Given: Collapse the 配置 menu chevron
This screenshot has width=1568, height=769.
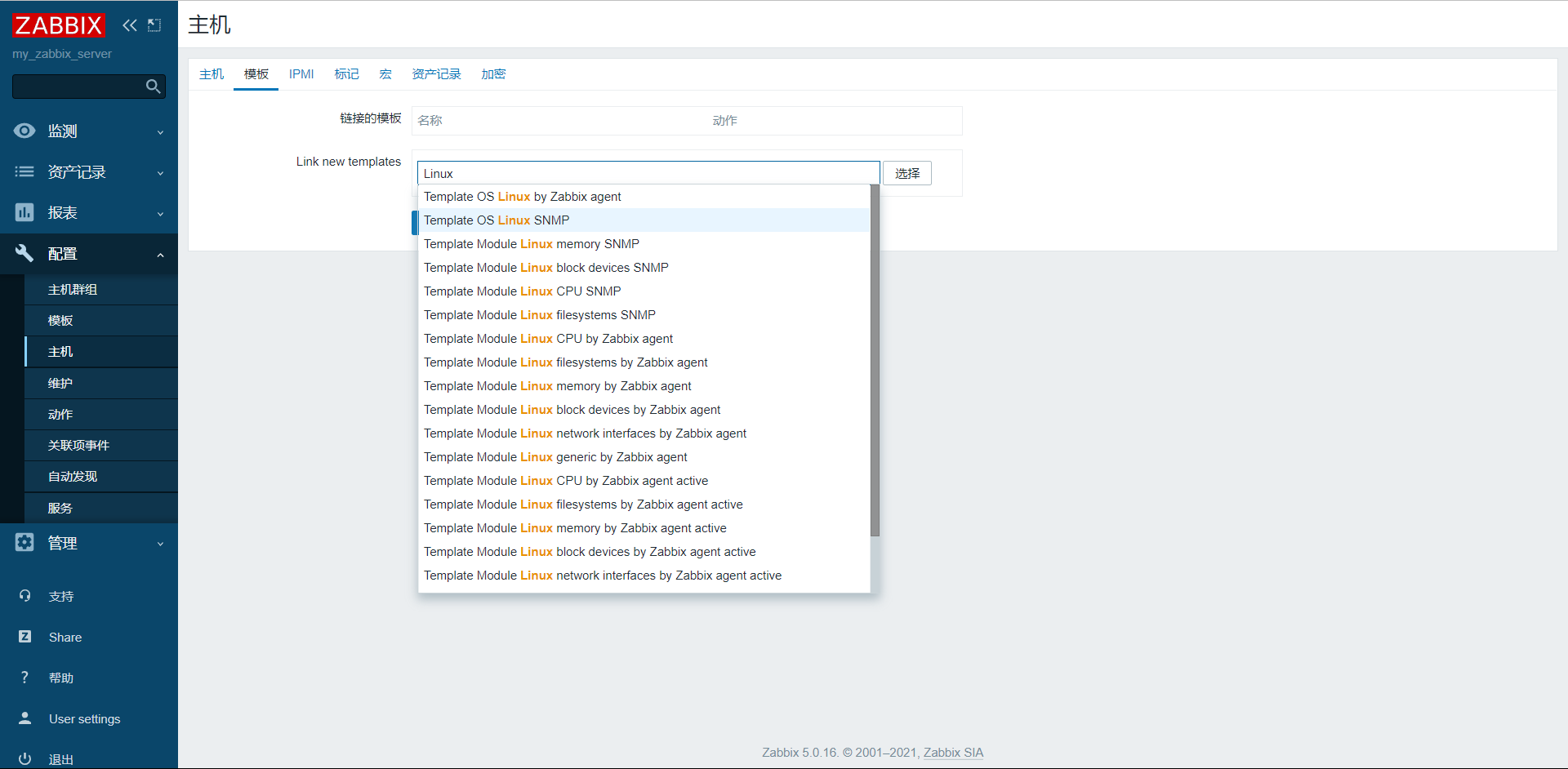Looking at the screenshot, I should [160, 255].
